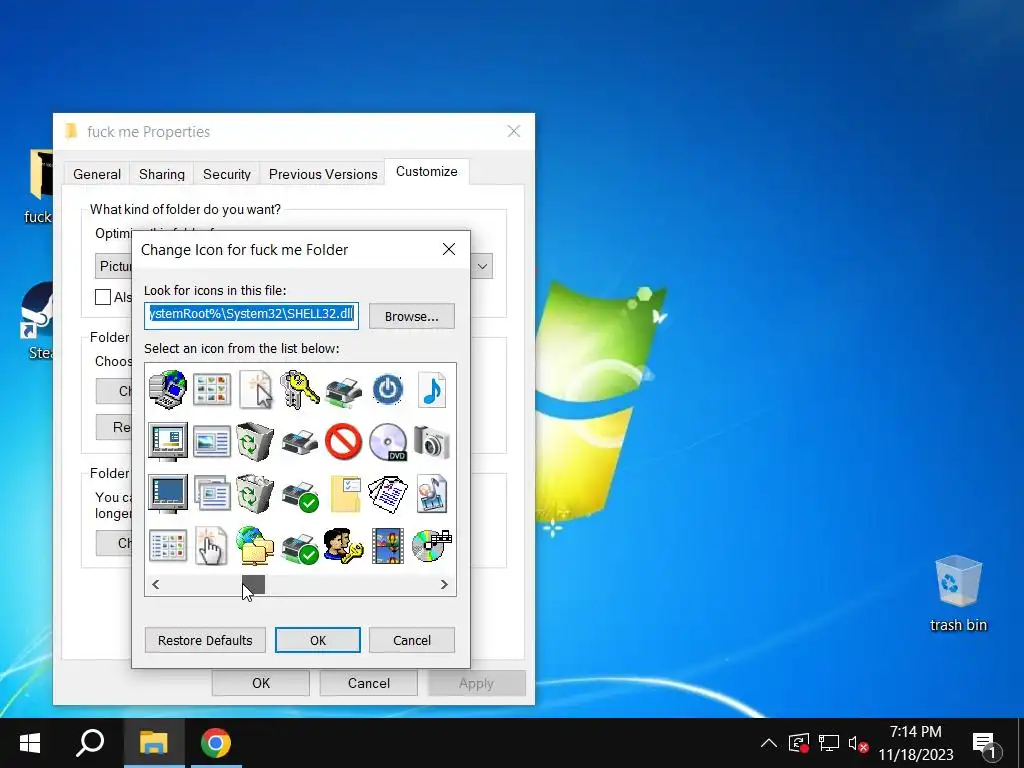Image resolution: width=1024 pixels, height=768 pixels.
Task: Open the Previous Versions tab
Action: [323, 174]
